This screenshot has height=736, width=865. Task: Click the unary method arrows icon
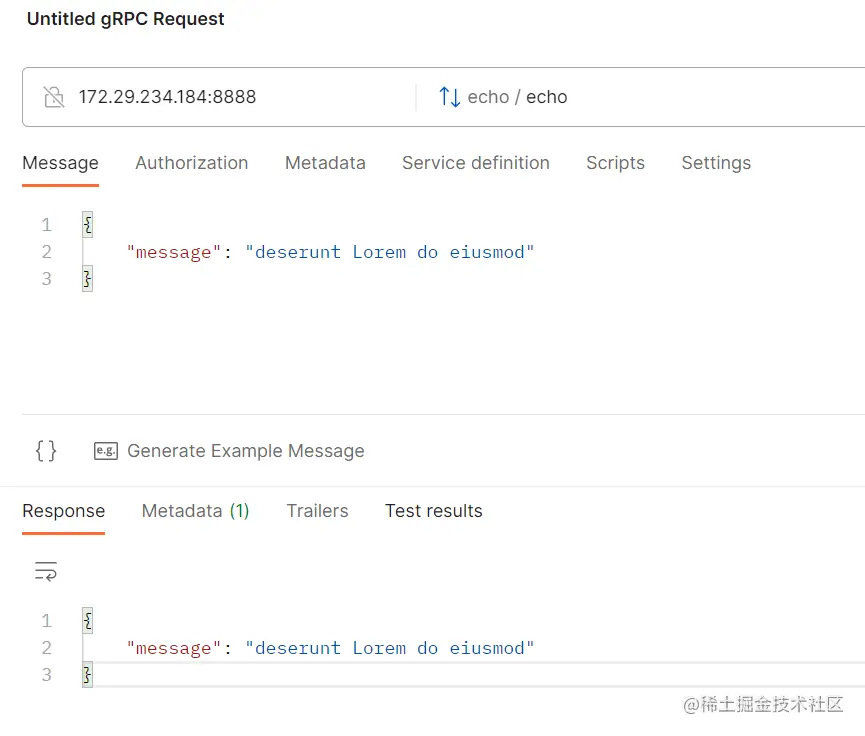[x=449, y=97]
